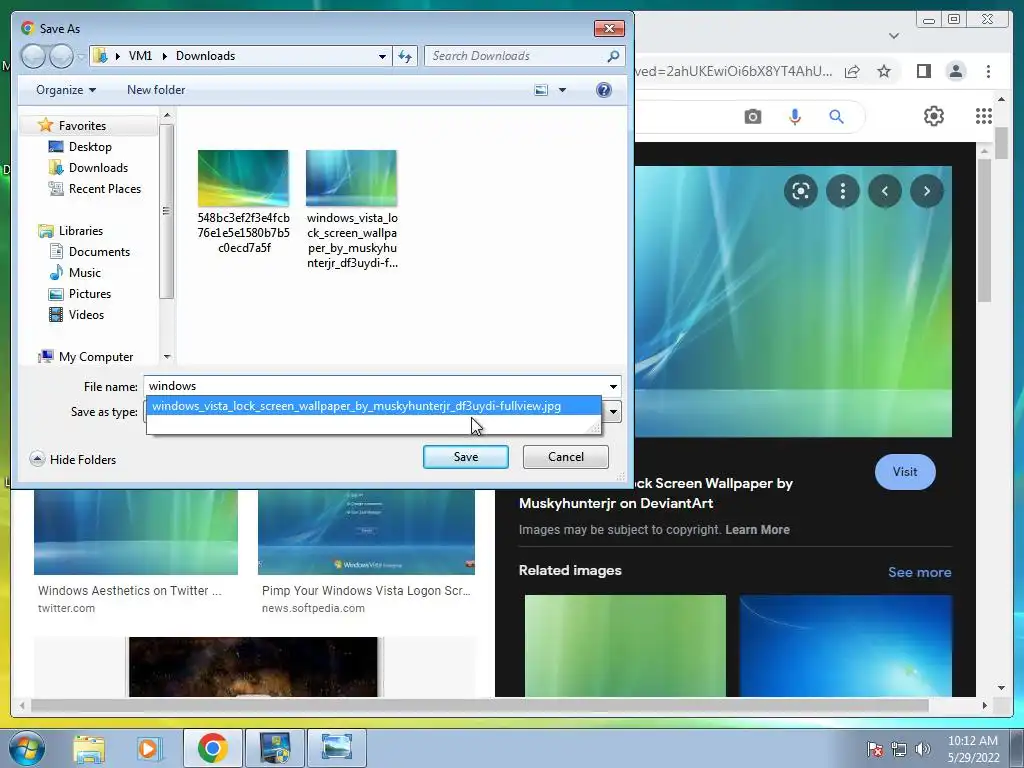Close the Save As dialog

609,28
